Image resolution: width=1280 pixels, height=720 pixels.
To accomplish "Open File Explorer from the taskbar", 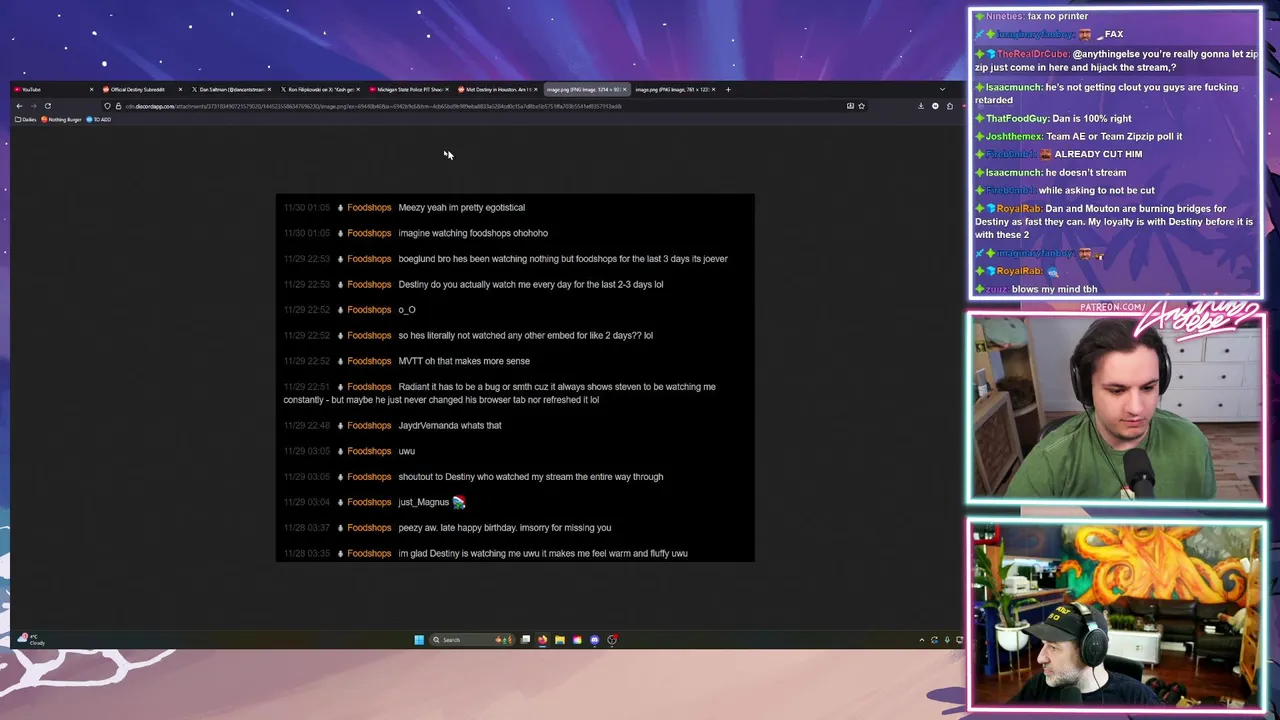I will [560, 640].
